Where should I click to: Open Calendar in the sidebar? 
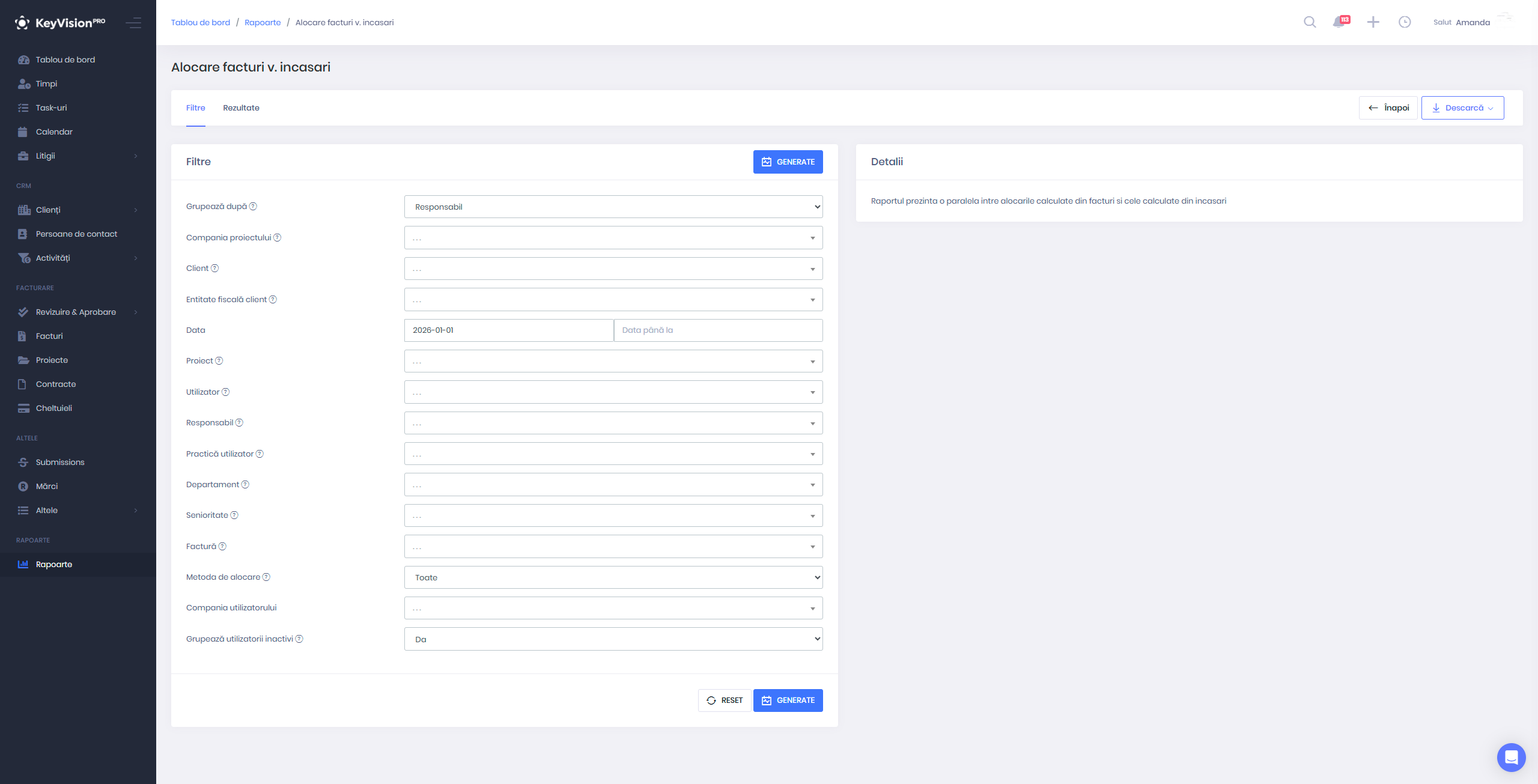coord(78,132)
